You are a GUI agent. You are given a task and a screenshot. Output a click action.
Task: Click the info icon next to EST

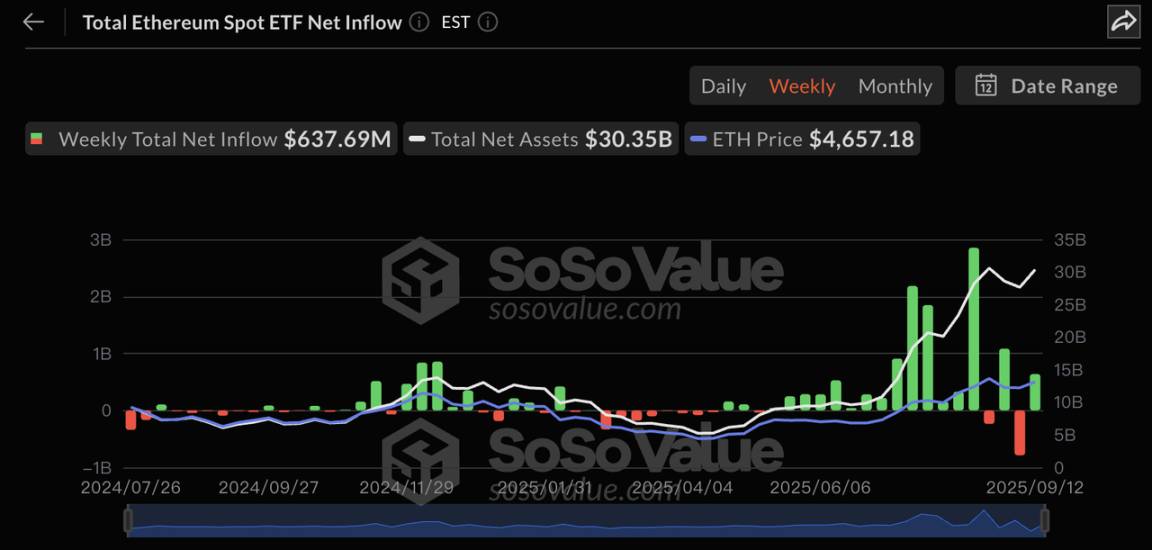click(x=488, y=22)
